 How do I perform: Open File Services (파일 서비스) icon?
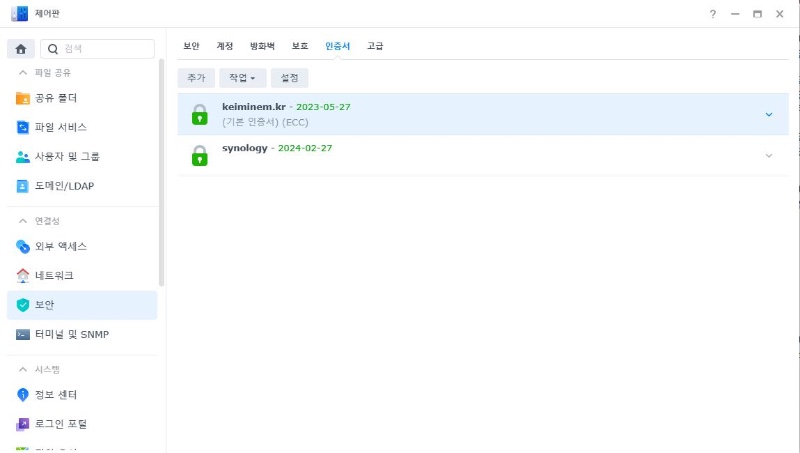24,127
